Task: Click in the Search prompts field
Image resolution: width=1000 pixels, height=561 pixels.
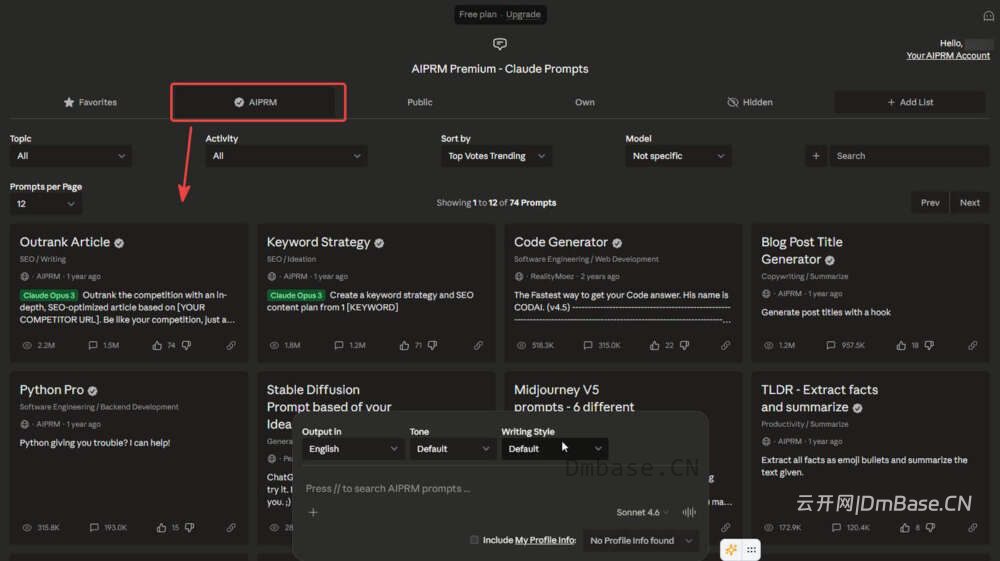Action: (x=909, y=156)
